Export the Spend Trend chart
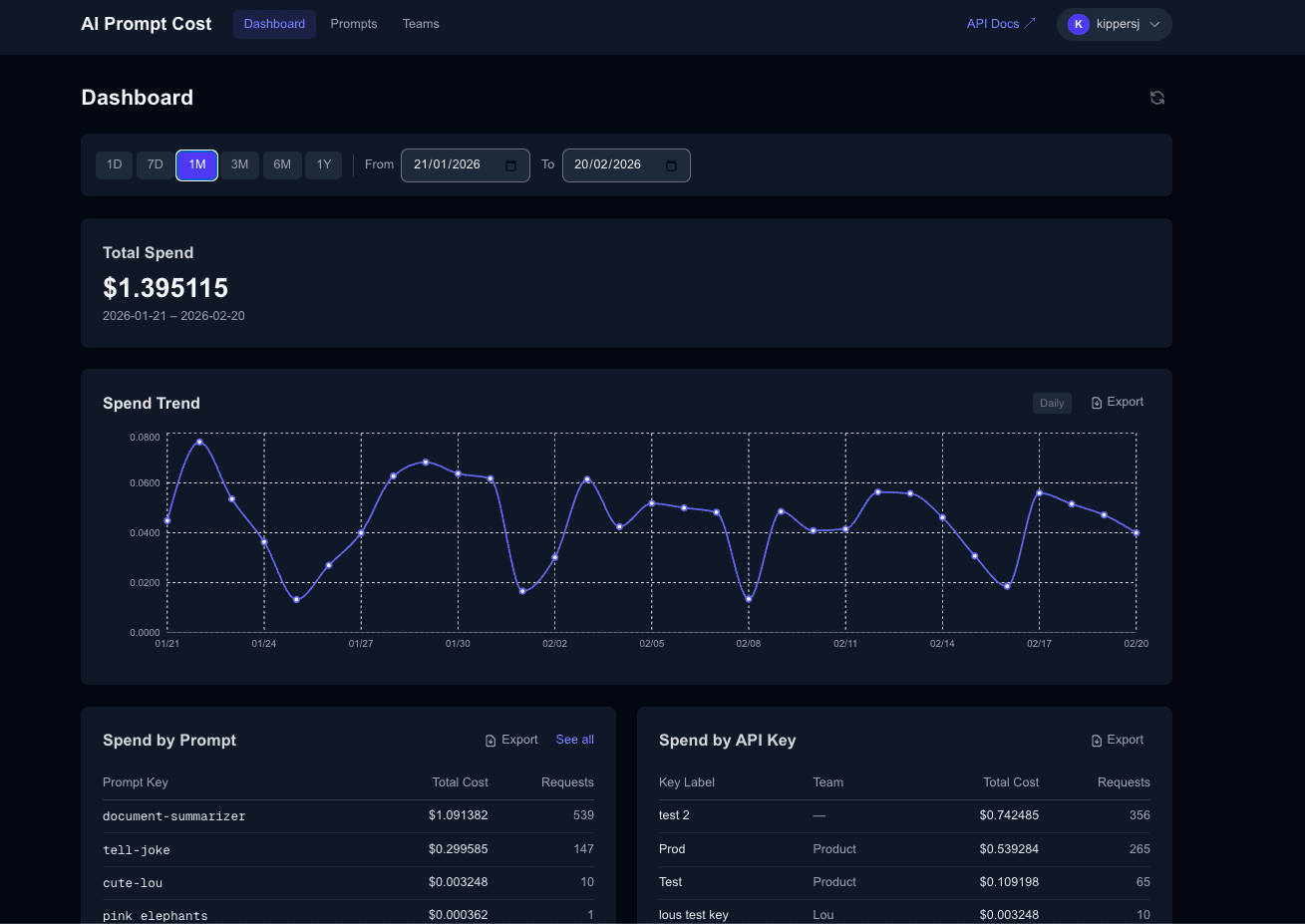This screenshot has width=1305, height=924. (1117, 403)
